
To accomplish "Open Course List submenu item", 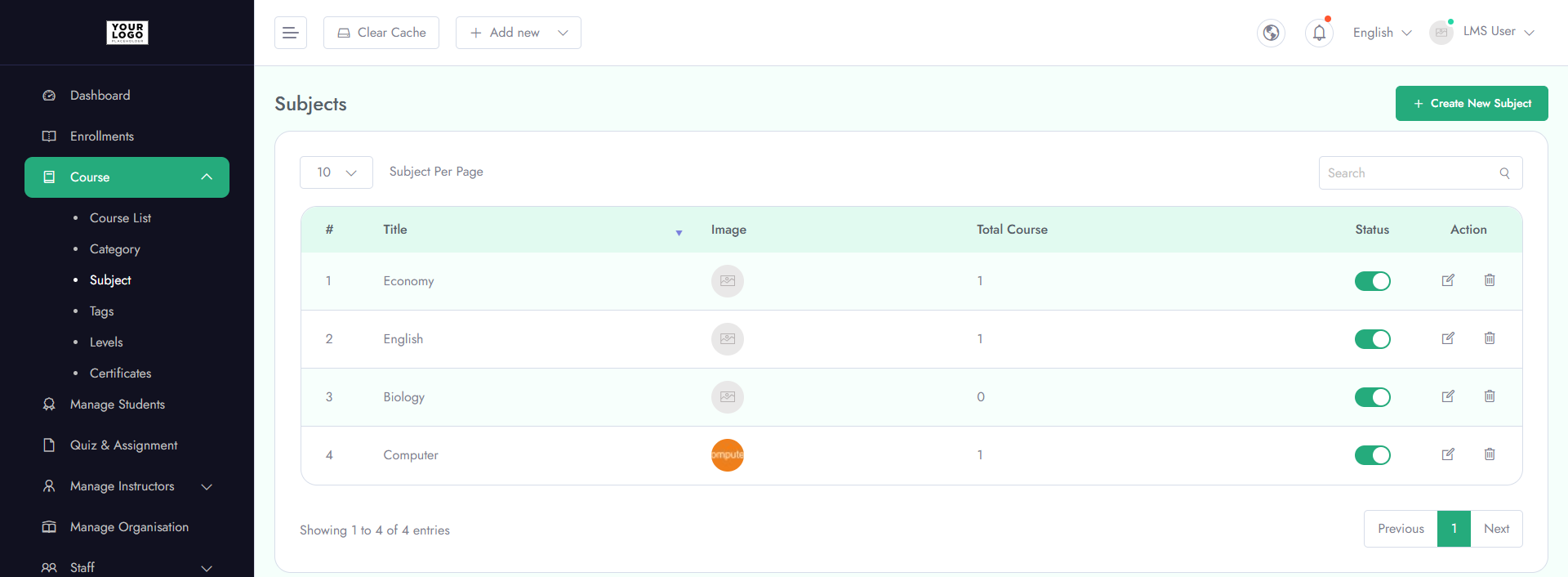I will 120,218.
